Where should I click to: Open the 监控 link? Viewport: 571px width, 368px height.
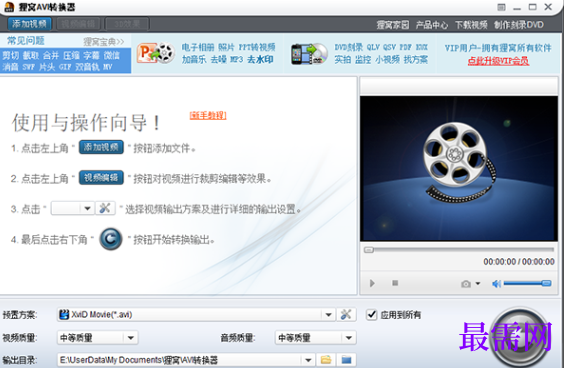[x=363, y=59]
